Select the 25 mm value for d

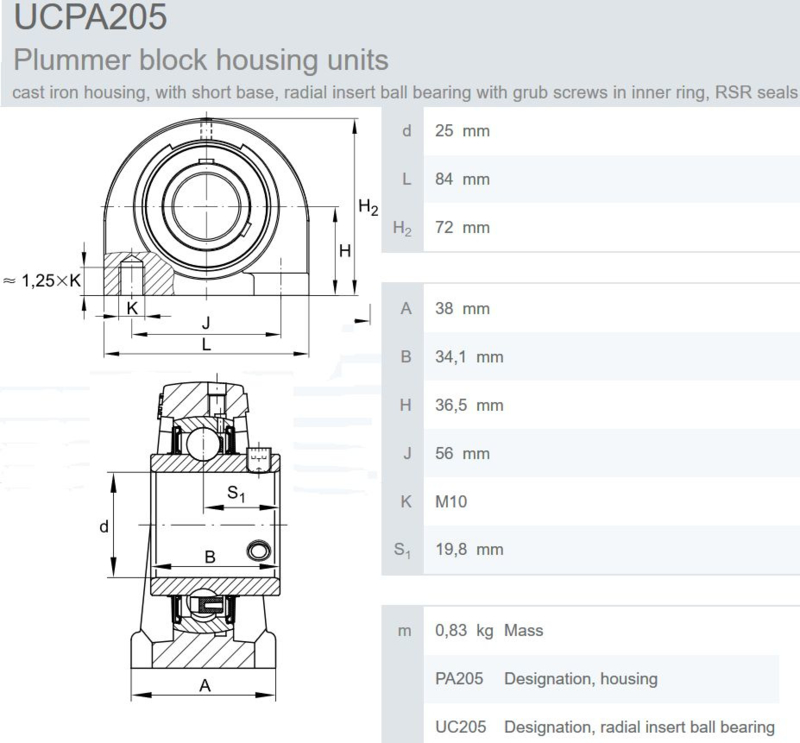462,131
